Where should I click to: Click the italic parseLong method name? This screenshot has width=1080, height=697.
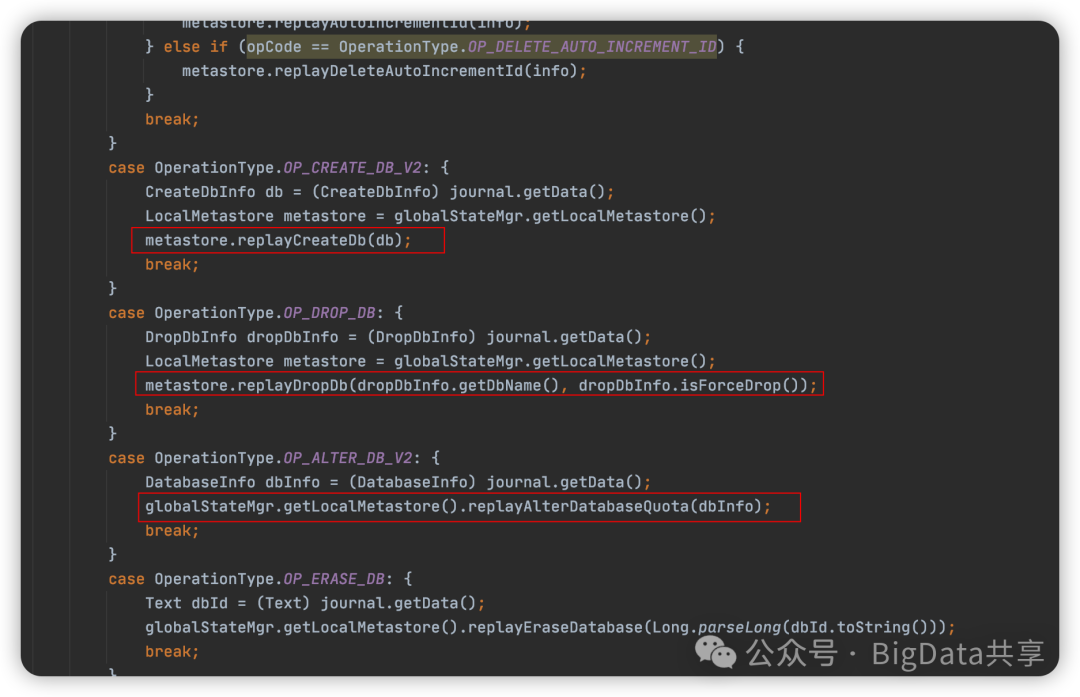click(x=739, y=627)
